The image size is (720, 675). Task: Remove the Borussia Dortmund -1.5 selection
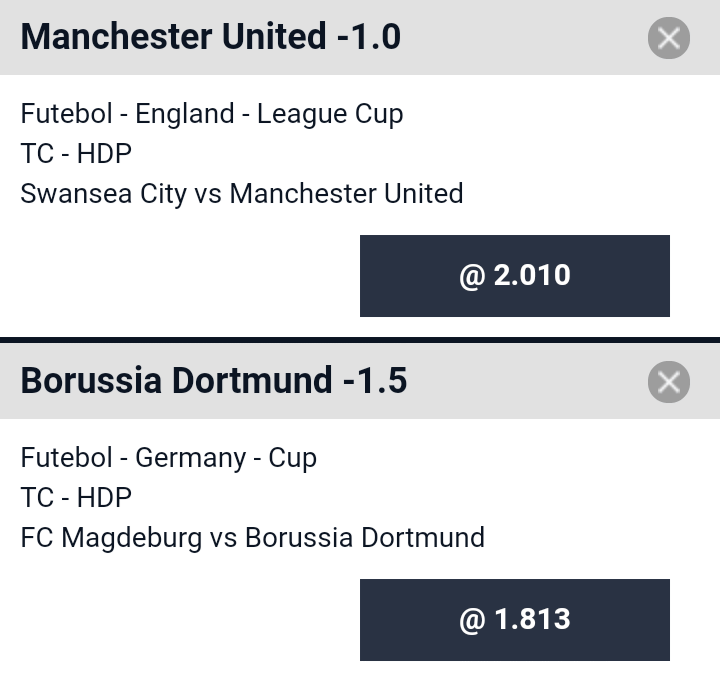pos(669,382)
